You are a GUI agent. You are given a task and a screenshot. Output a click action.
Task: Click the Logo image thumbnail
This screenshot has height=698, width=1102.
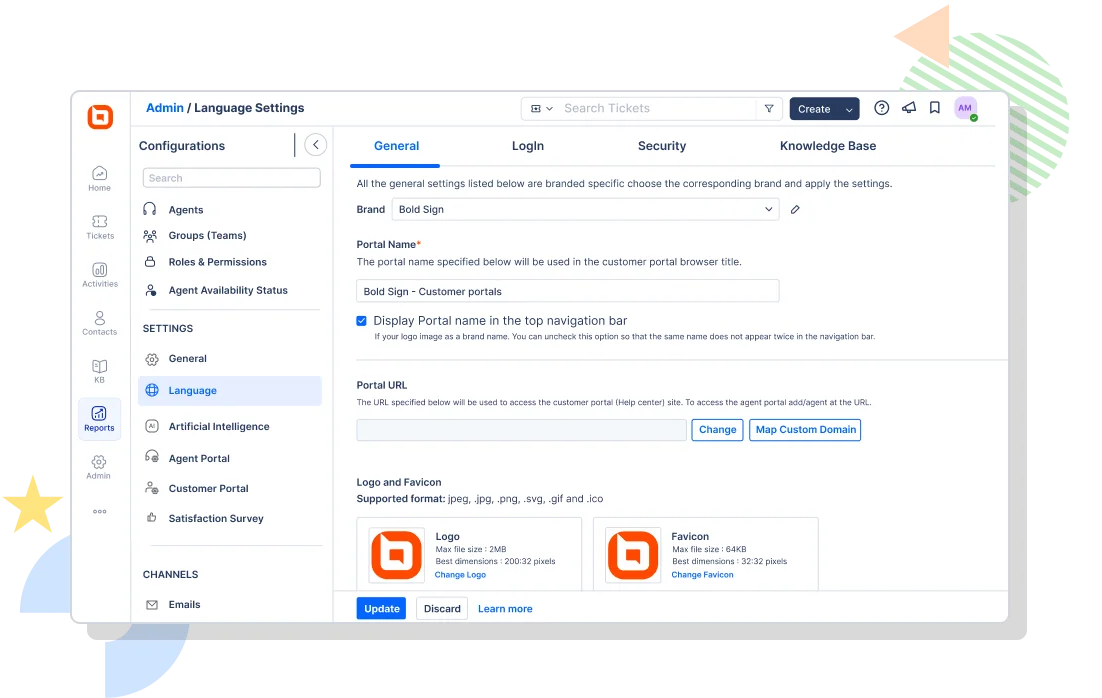[396, 555]
